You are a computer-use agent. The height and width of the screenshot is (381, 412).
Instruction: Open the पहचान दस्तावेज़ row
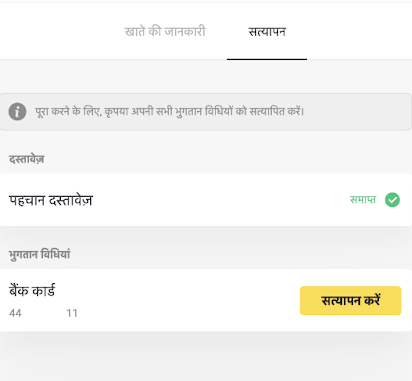(x=206, y=200)
